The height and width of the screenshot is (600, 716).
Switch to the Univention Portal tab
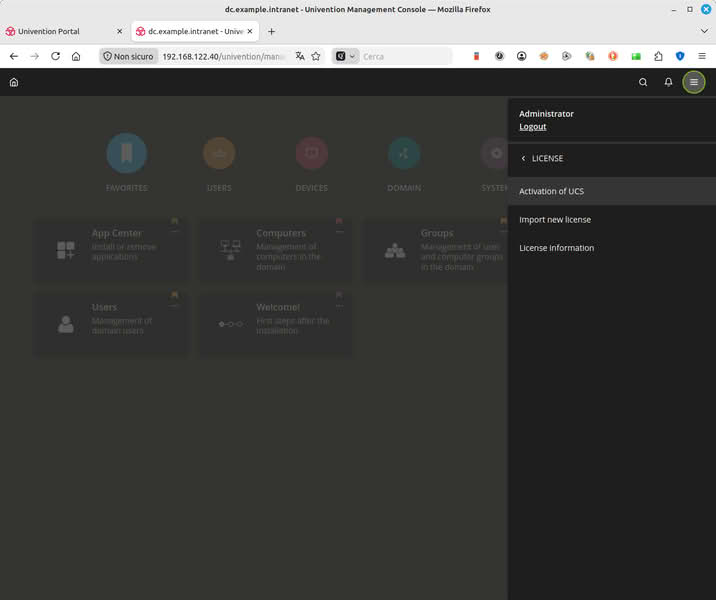click(x=64, y=32)
